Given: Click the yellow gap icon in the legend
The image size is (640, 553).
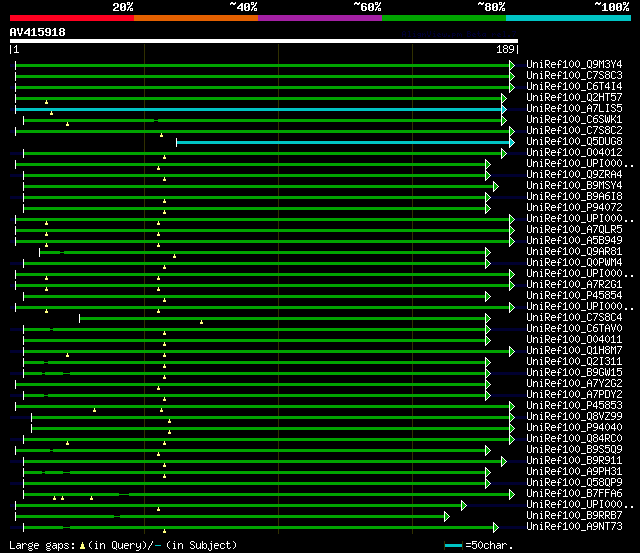Looking at the screenshot, I should coord(82,545).
